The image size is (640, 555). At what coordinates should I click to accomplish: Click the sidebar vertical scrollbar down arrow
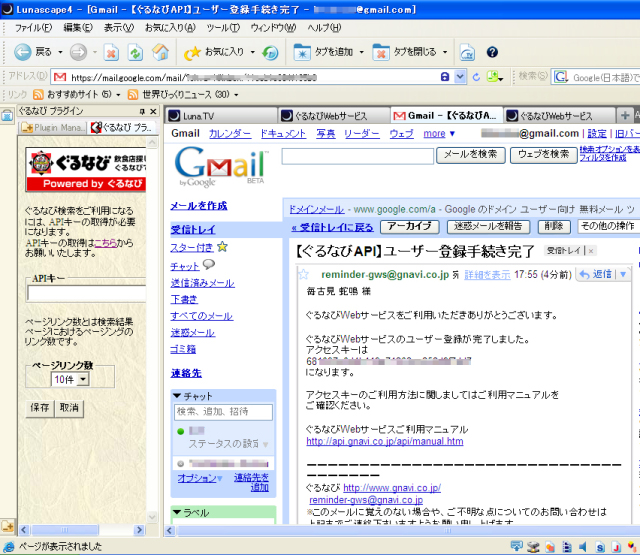click(x=152, y=517)
